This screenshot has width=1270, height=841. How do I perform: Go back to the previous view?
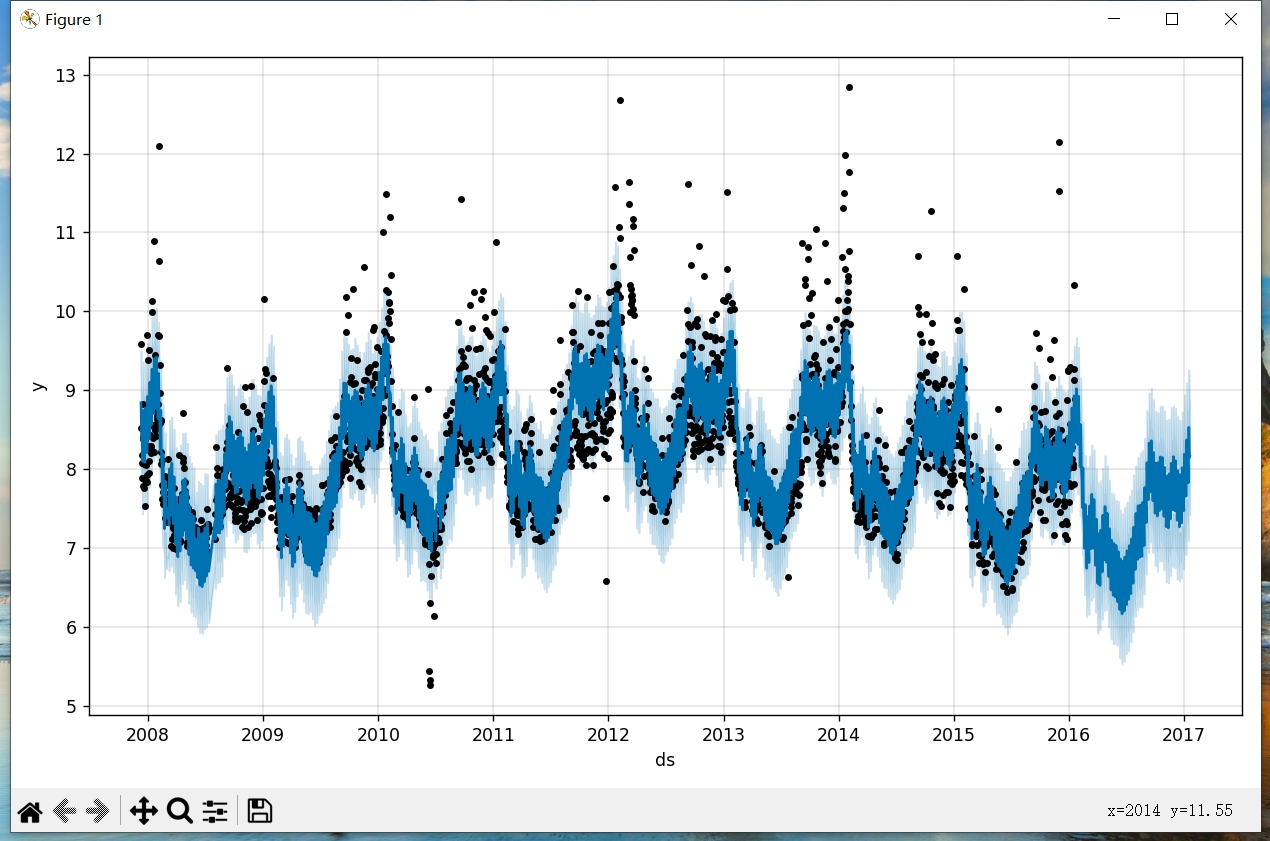(x=66, y=811)
